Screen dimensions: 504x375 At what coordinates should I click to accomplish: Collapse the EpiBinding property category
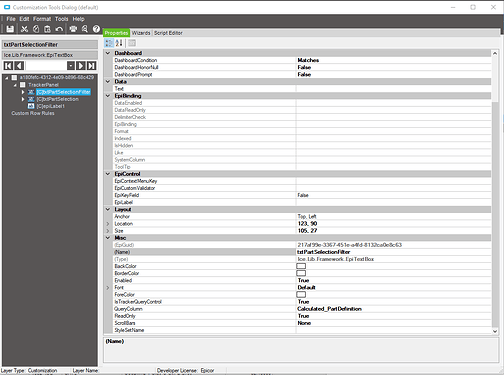coord(108,96)
